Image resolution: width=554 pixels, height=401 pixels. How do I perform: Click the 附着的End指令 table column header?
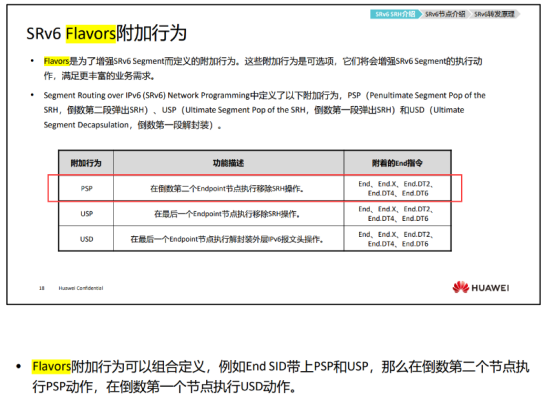point(397,163)
